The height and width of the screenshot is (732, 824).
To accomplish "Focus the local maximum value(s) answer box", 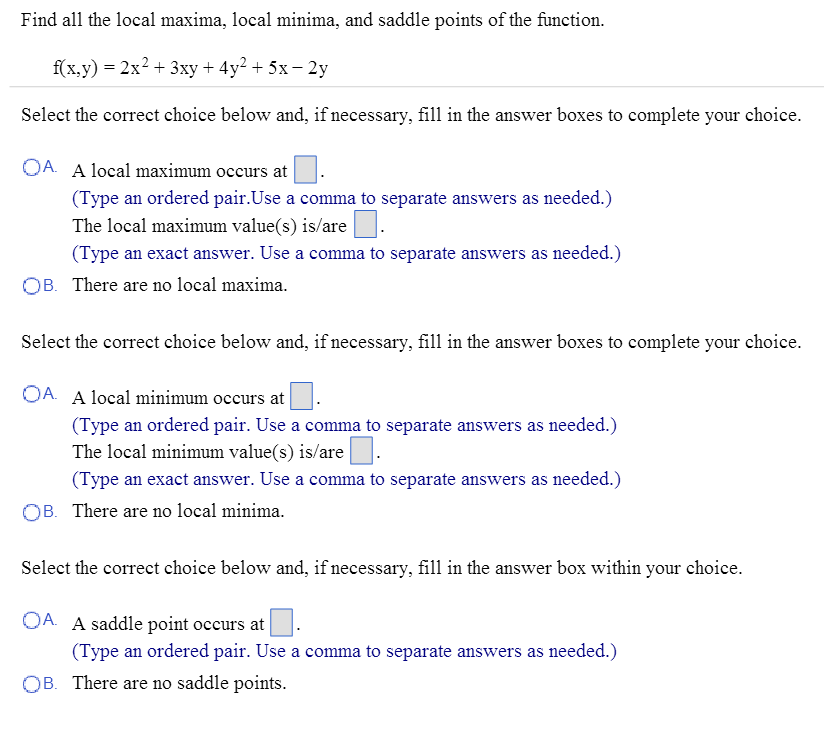I will (x=365, y=225).
